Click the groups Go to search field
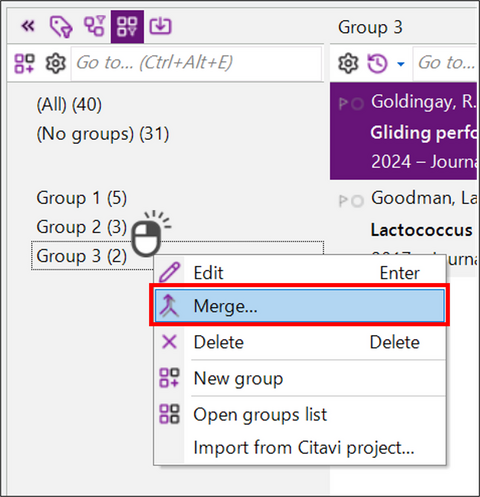The height and width of the screenshot is (497, 480). pos(196,63)
